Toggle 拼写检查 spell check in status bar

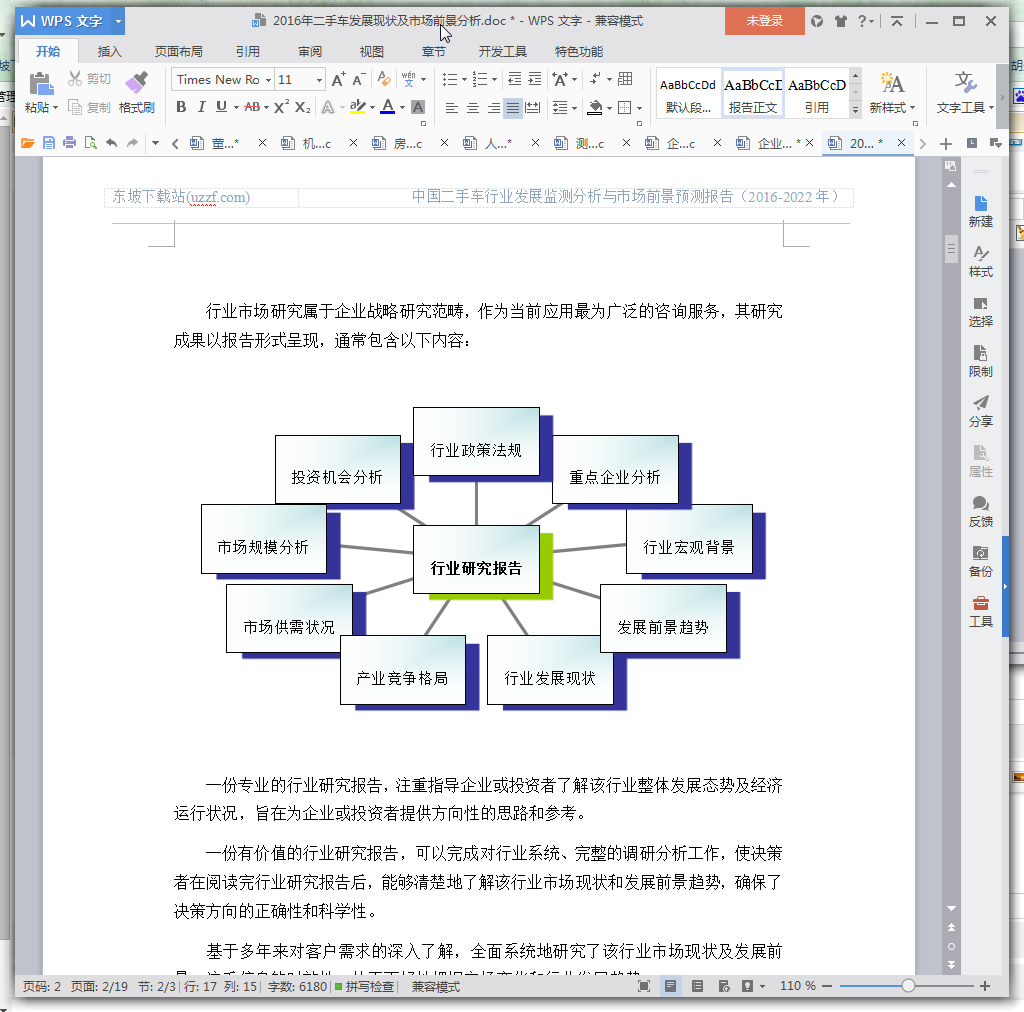(x=365, y=987)
